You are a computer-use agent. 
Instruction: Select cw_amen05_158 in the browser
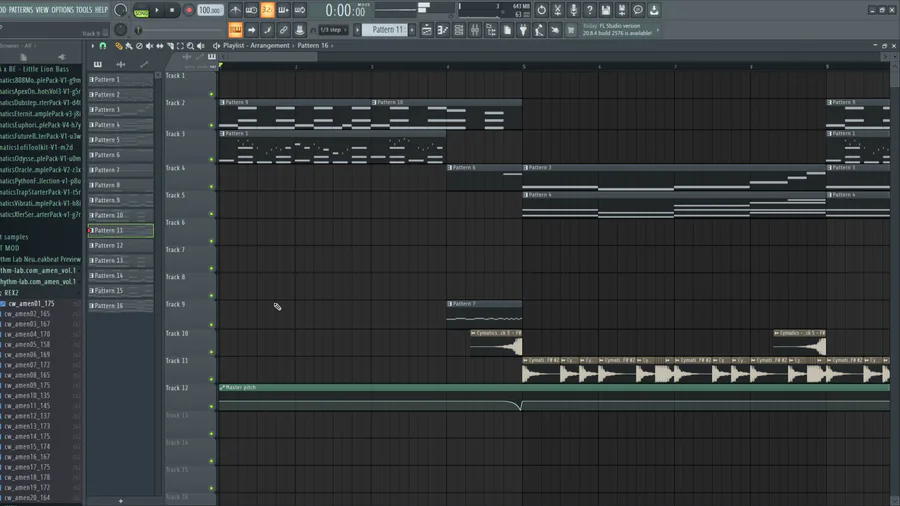tap(27, 345)
